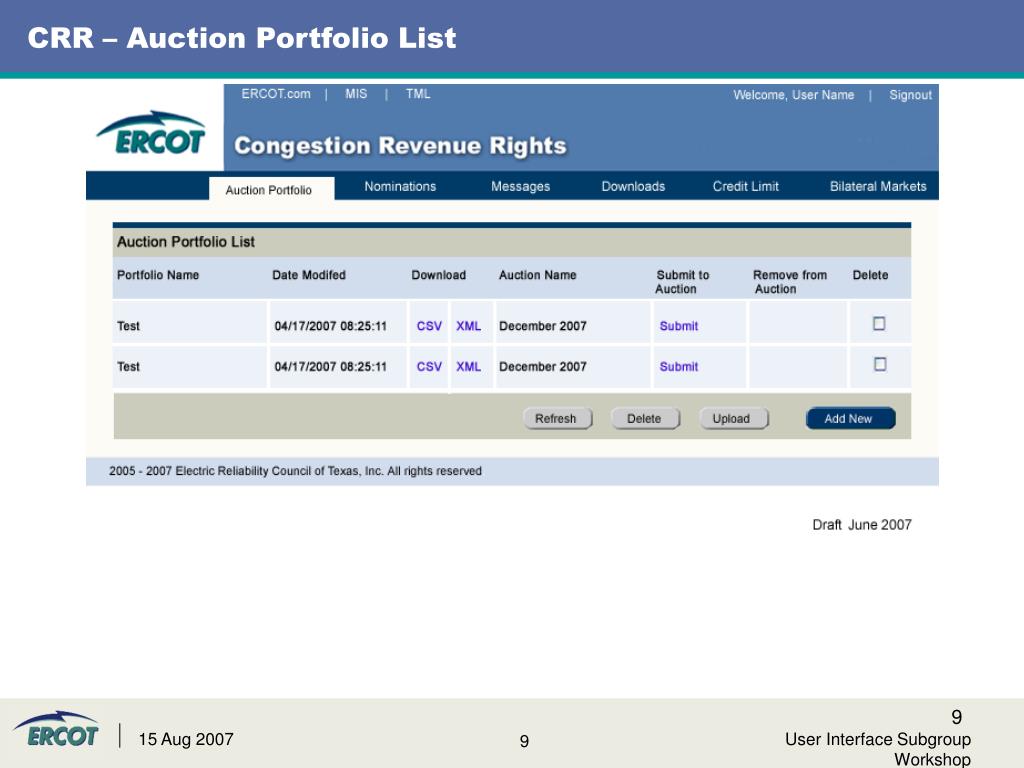Viewport: 1024px width, 768px height.
Task: Open the Downloads tab
Action: pyautogui.click(x=633, y=187)
